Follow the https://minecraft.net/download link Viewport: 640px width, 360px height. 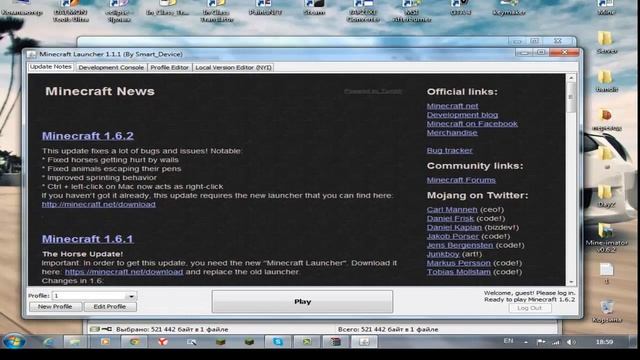(x=124, y=272)
